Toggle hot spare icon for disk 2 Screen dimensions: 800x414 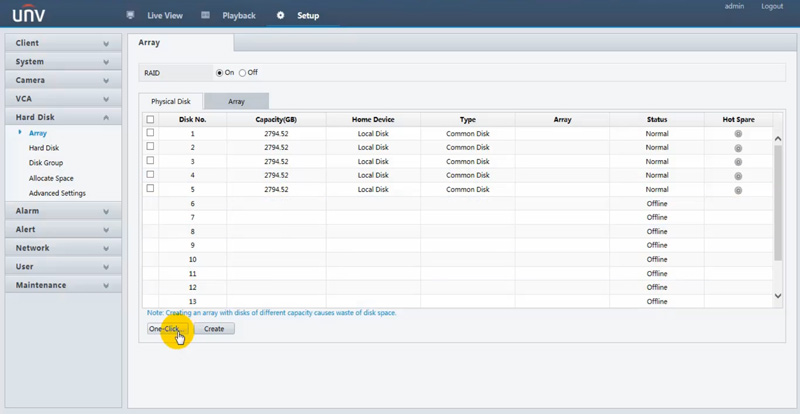click(738, 148)
